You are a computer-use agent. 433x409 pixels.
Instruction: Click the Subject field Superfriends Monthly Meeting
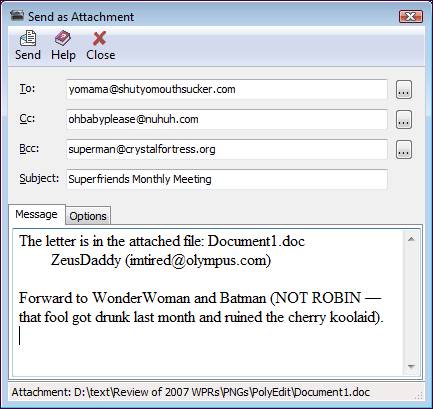click(227, 179)
